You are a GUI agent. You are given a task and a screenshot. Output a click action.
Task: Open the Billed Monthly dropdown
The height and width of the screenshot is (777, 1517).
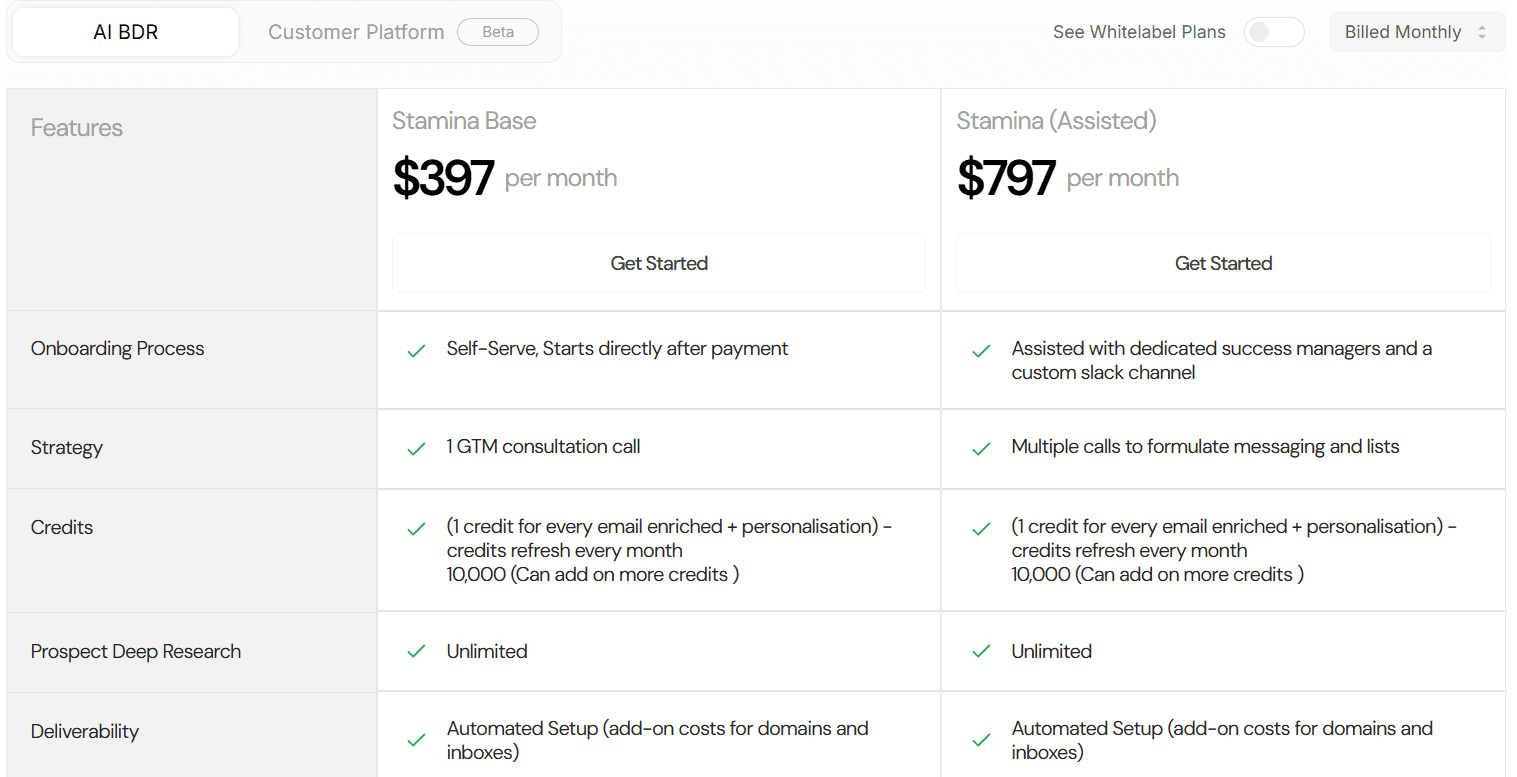(1417, 32)
